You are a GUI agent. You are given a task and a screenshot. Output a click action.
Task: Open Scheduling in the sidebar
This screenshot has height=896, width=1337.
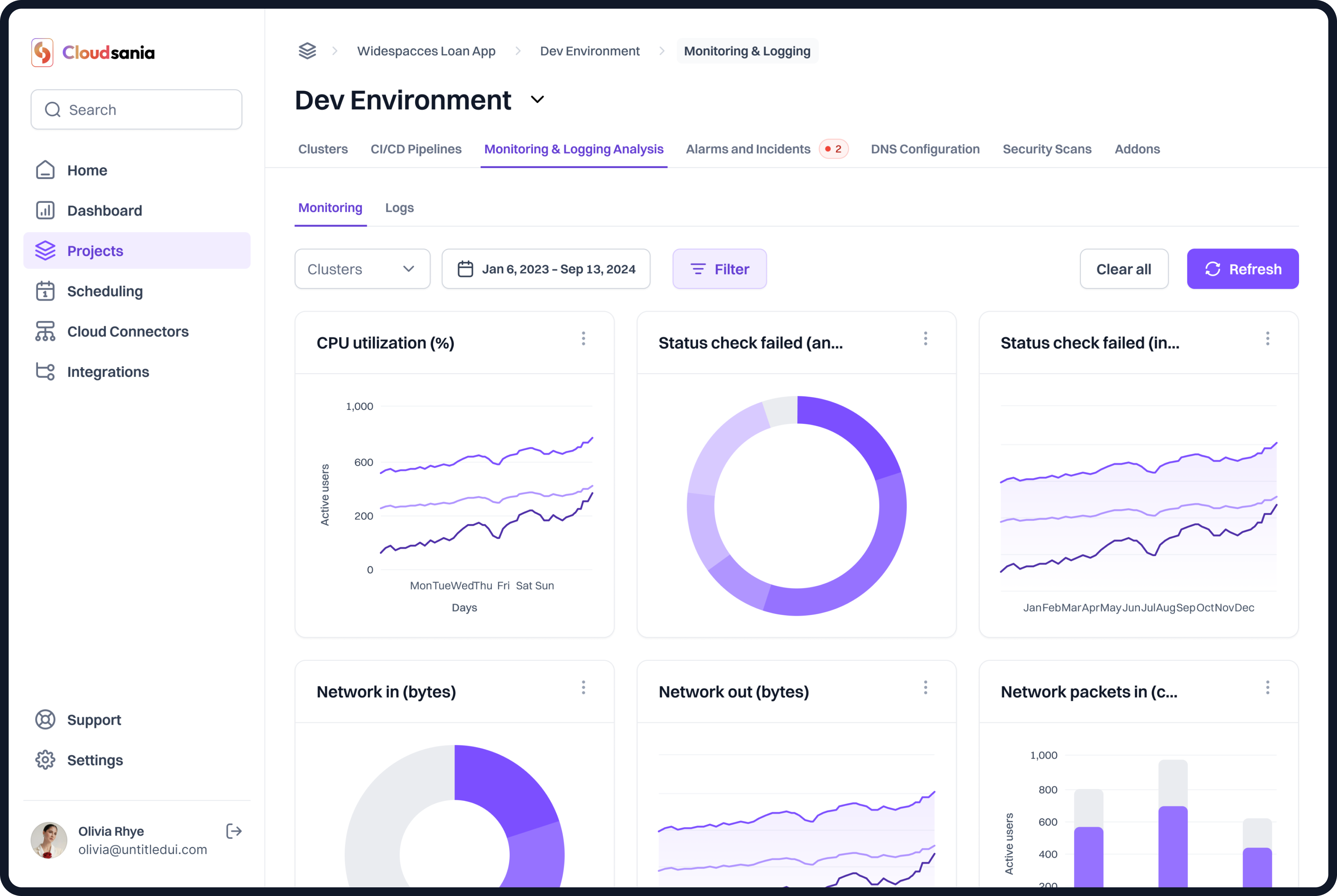pyautogui.click(x=137, y=291)
